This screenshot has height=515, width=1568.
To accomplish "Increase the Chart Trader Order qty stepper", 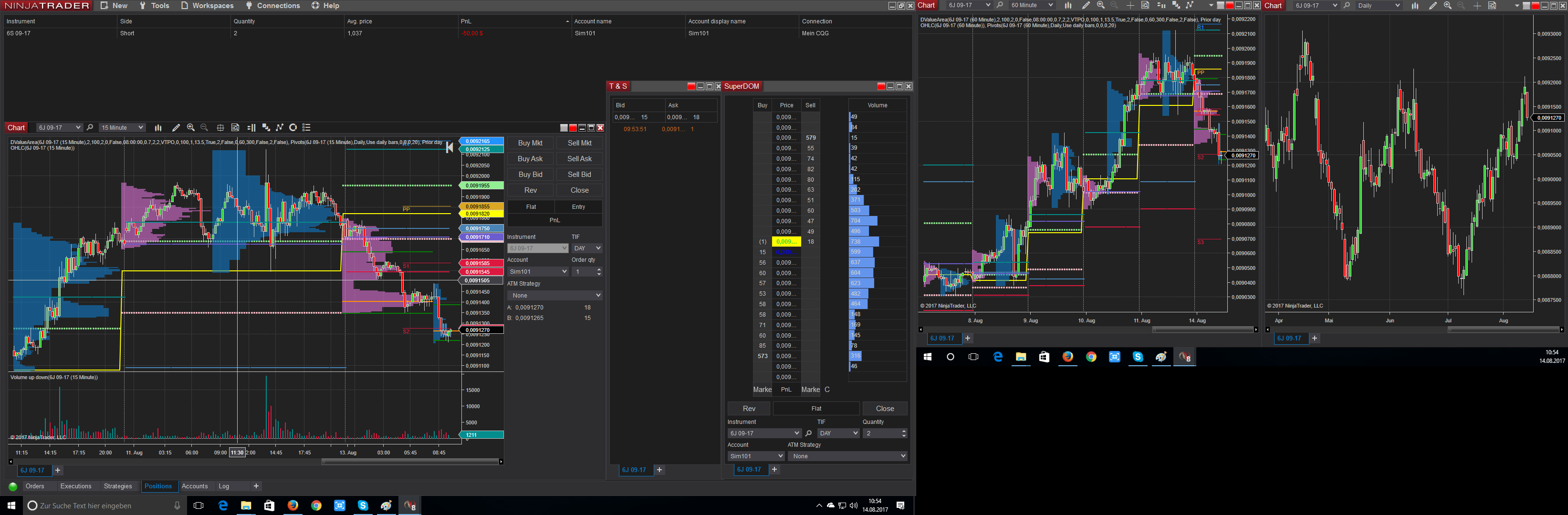I will click(599, 269).
